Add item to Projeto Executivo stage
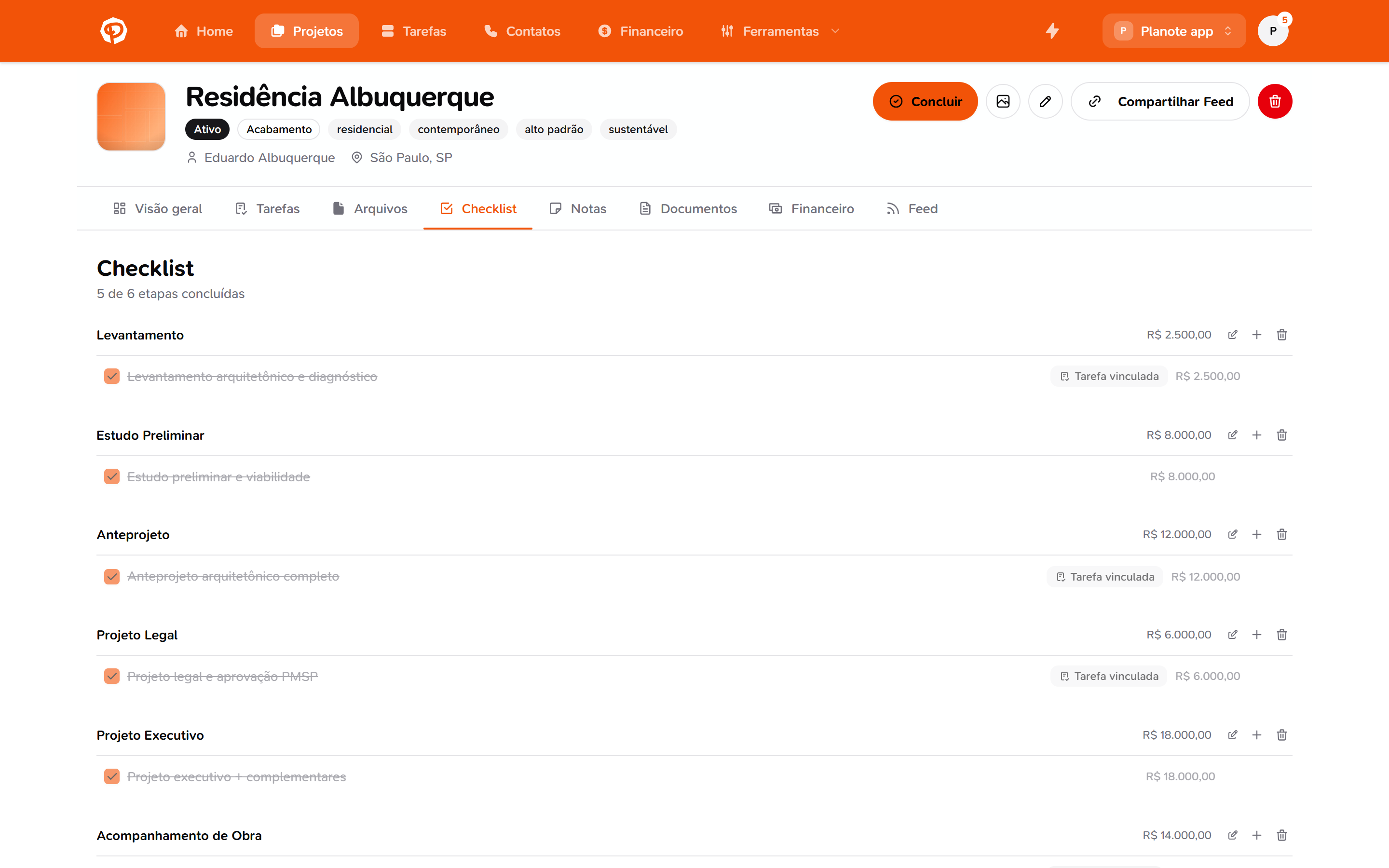Screen dimensions: 1389x868 [x=1257, y=735]
